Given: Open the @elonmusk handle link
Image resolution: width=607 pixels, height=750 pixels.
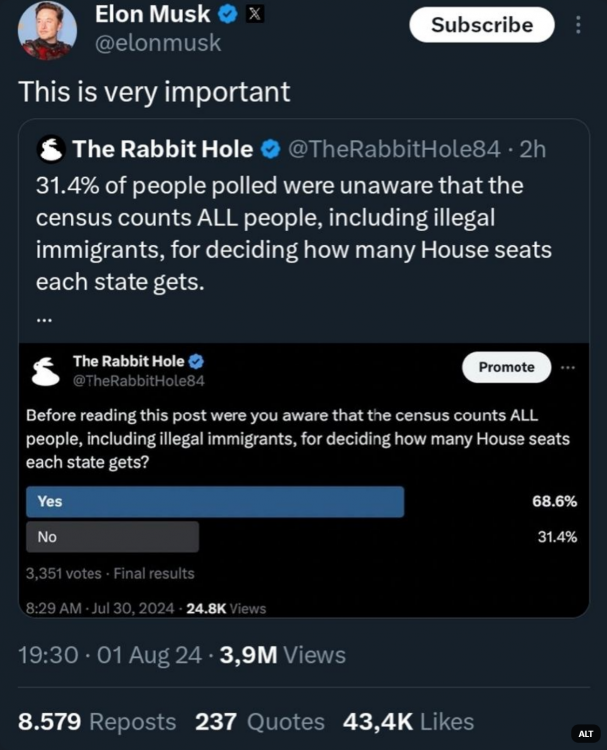Looking at the screenshot, I should [x=158, y=43].
